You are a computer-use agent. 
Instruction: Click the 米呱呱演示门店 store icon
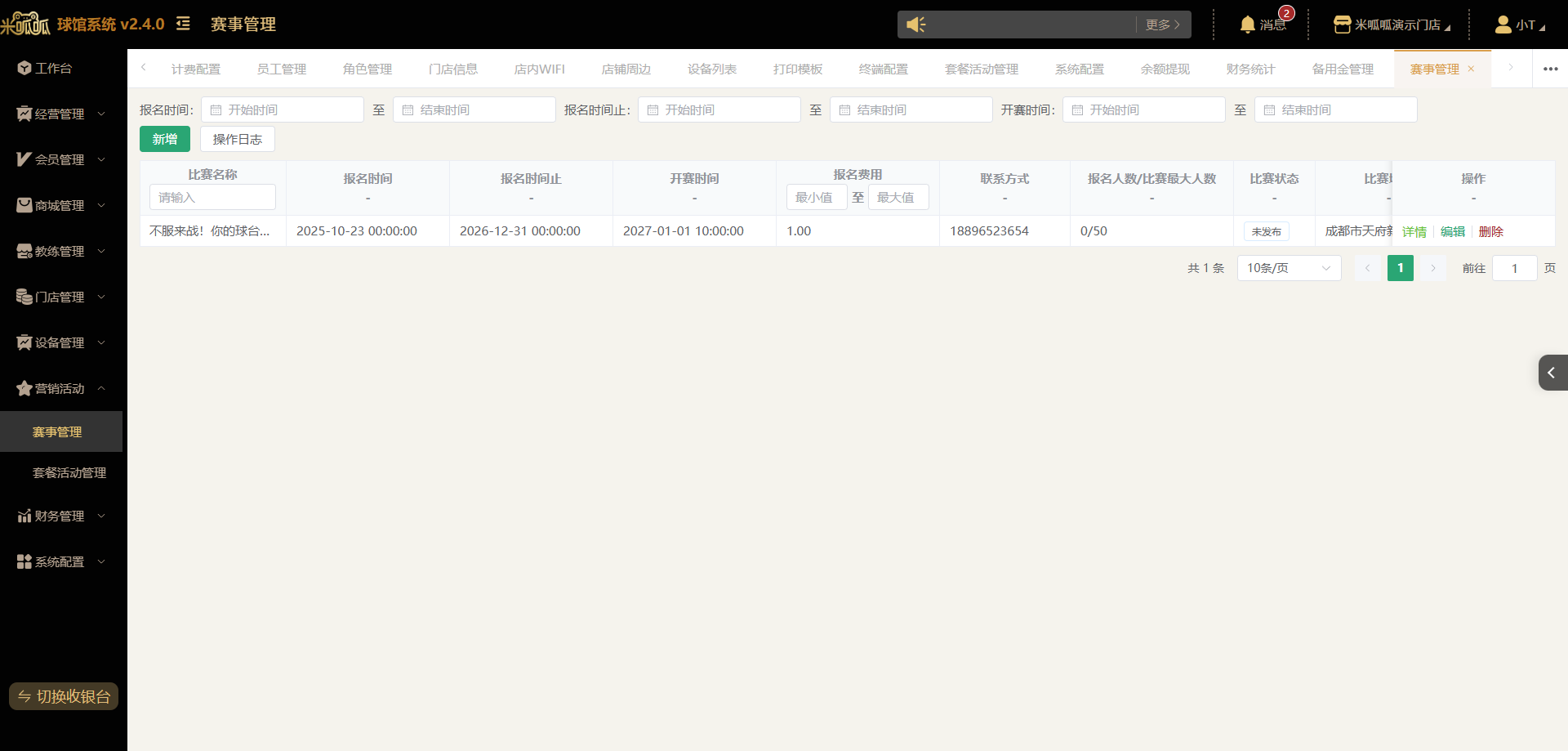[x=1342, y=25]
